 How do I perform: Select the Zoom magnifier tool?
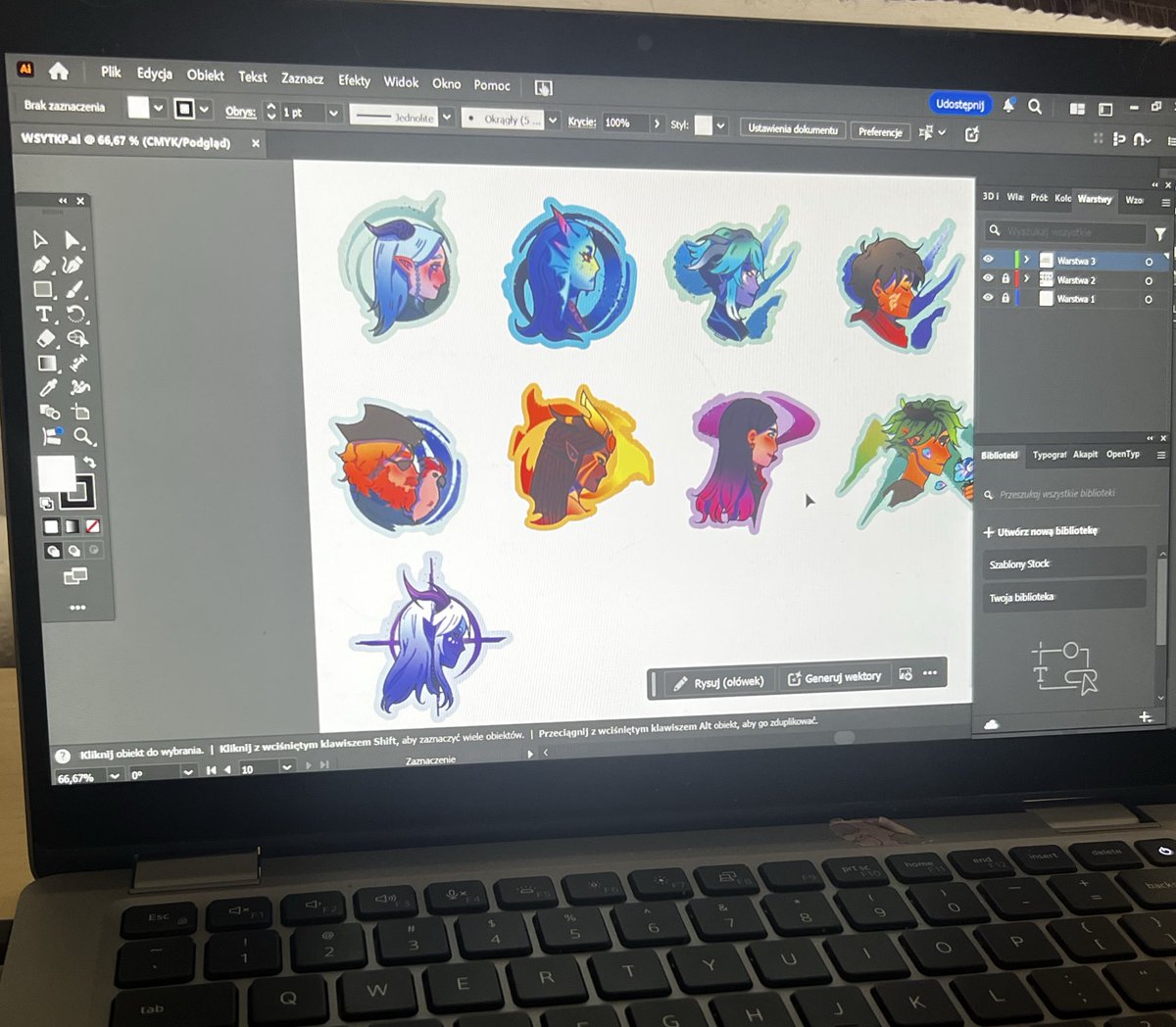point(83,435)
